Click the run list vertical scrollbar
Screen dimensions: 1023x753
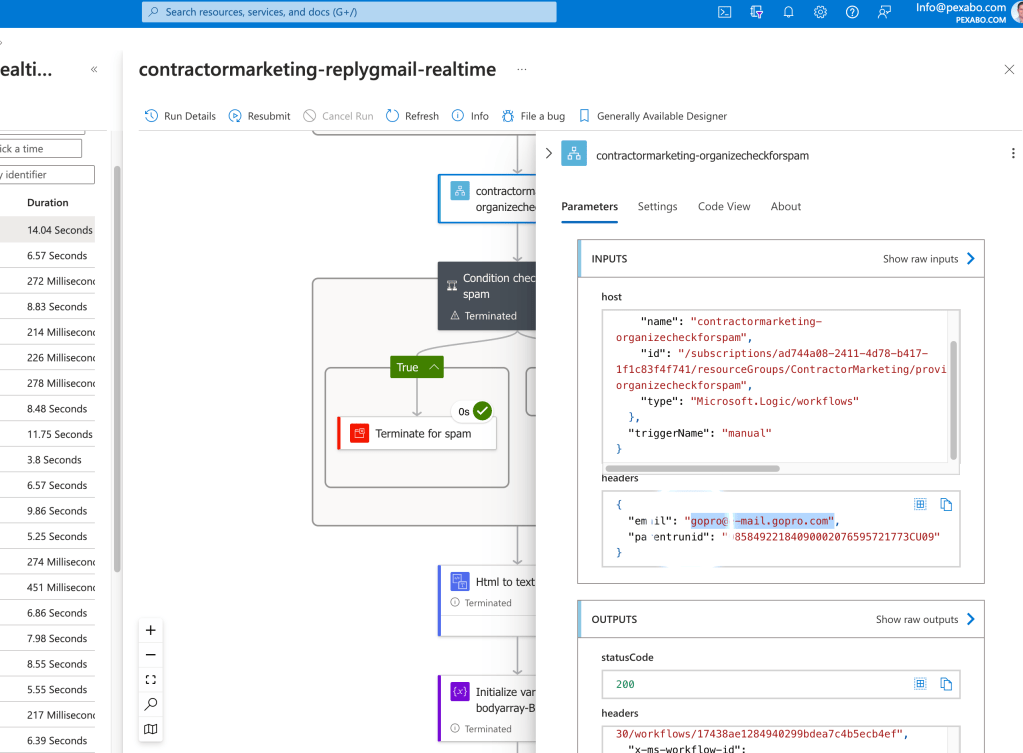pos(117,369)
